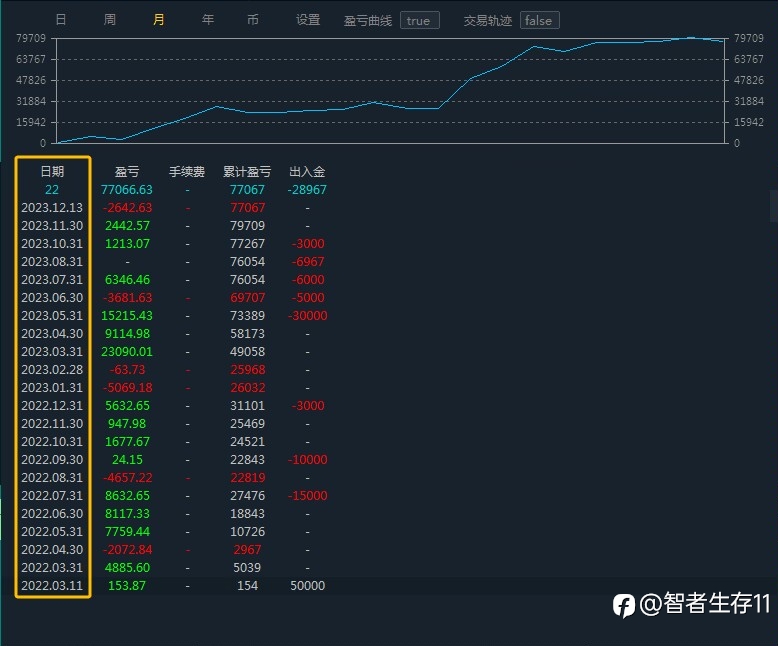The width and height of the screenshot is (778, 646).
Task: Toggle the 盈亏曲线 true switch
Action: 419,20
